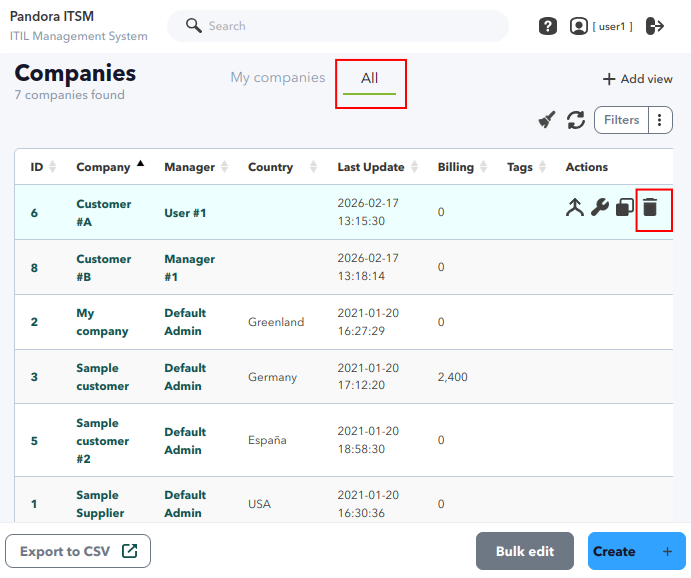Open the user1 profile icon
Image resolution: width=691 pixels, height=578 pixels.
(579, 26)
